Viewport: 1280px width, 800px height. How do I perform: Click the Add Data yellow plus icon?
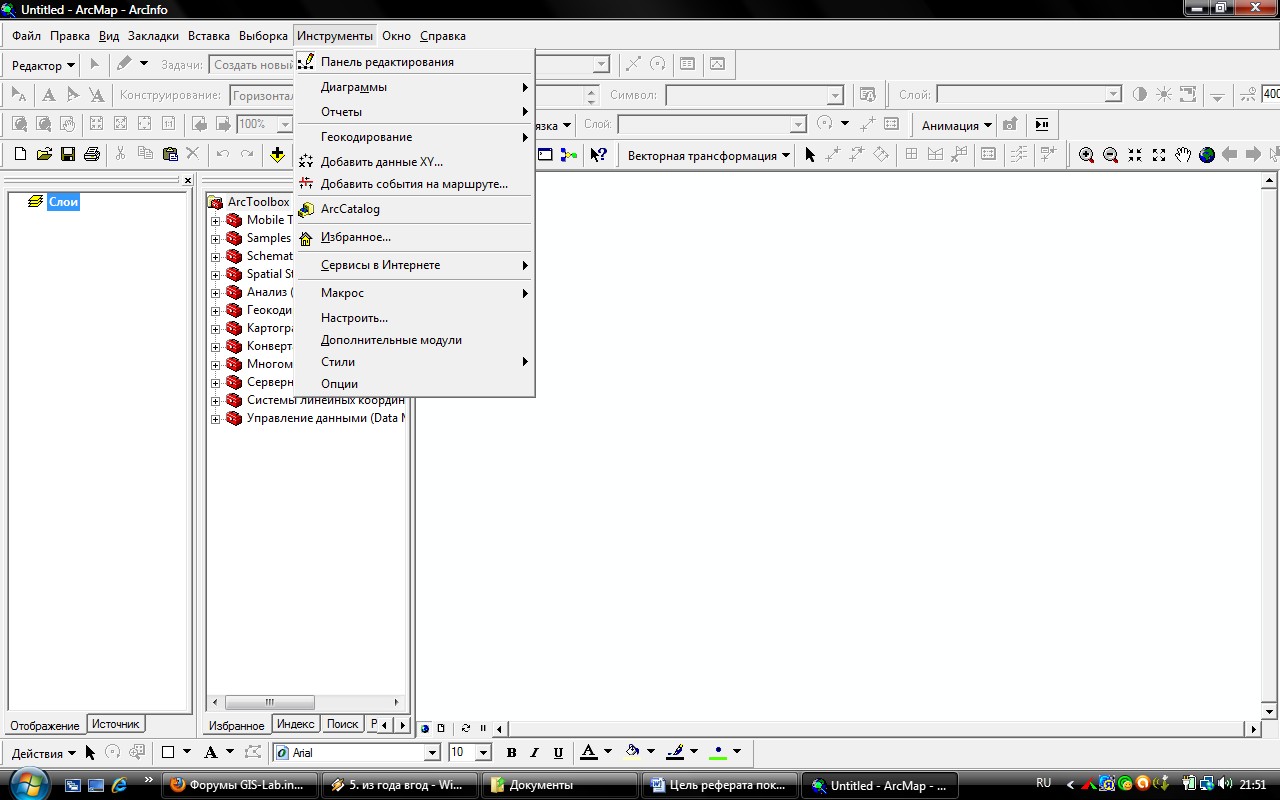tap(277, 154)
